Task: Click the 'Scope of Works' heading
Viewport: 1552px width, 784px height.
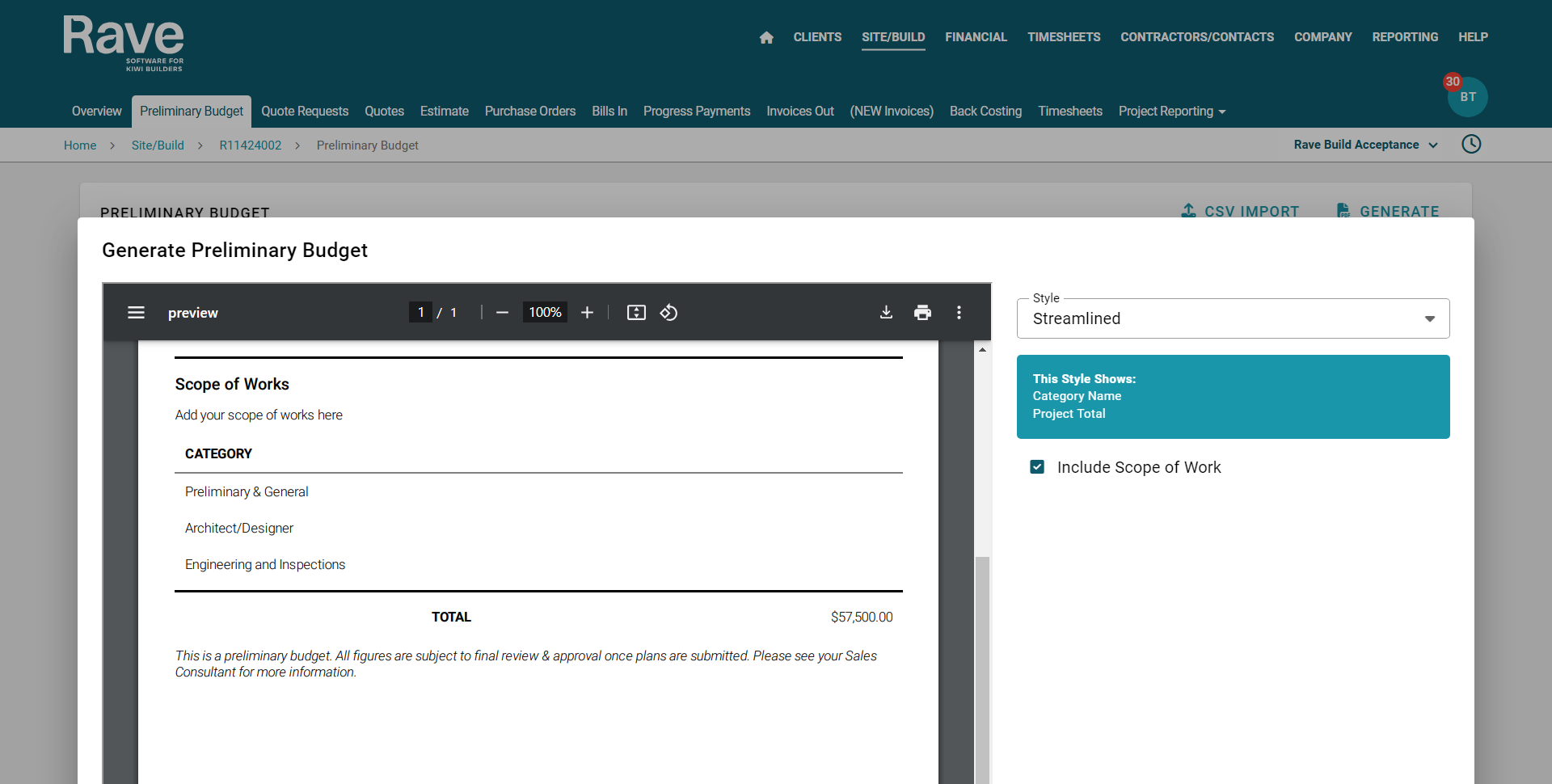Action: point(232,385)
